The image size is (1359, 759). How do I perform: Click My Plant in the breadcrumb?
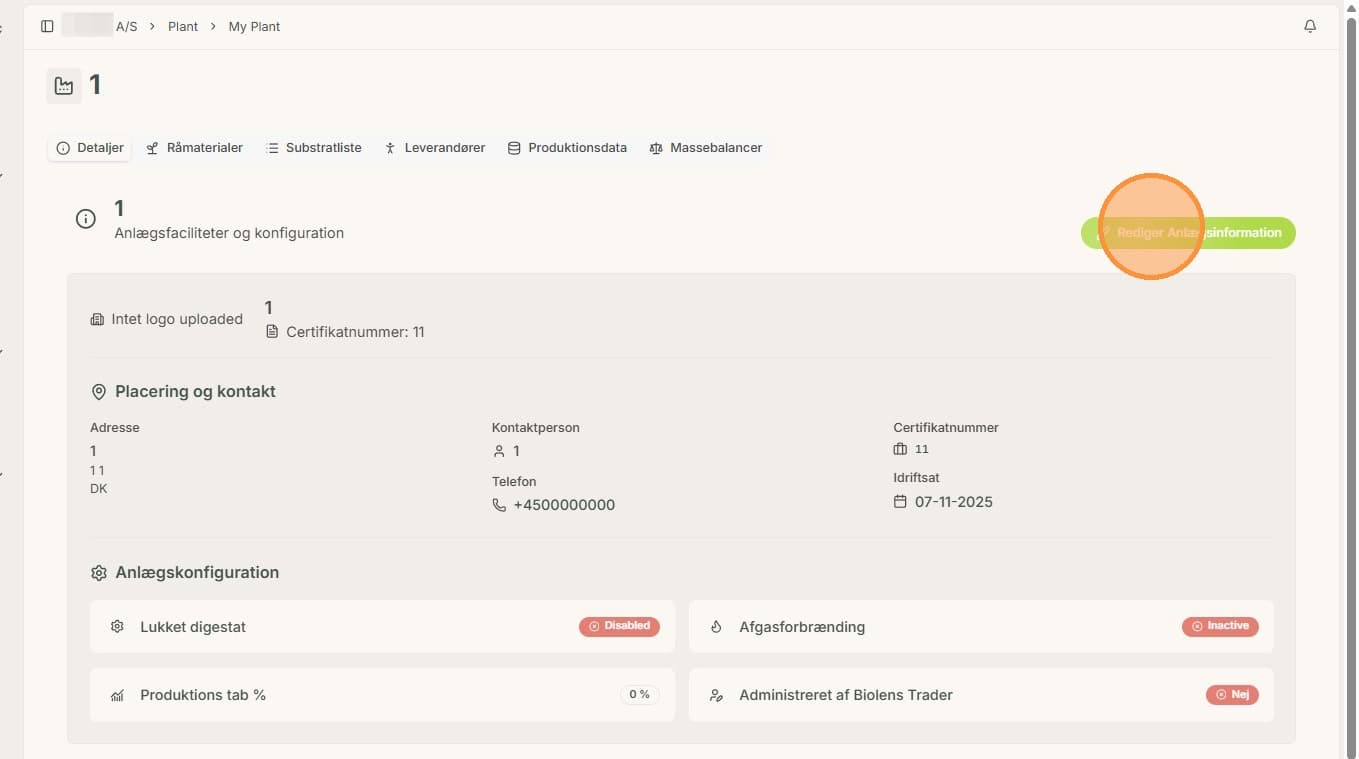254,27
